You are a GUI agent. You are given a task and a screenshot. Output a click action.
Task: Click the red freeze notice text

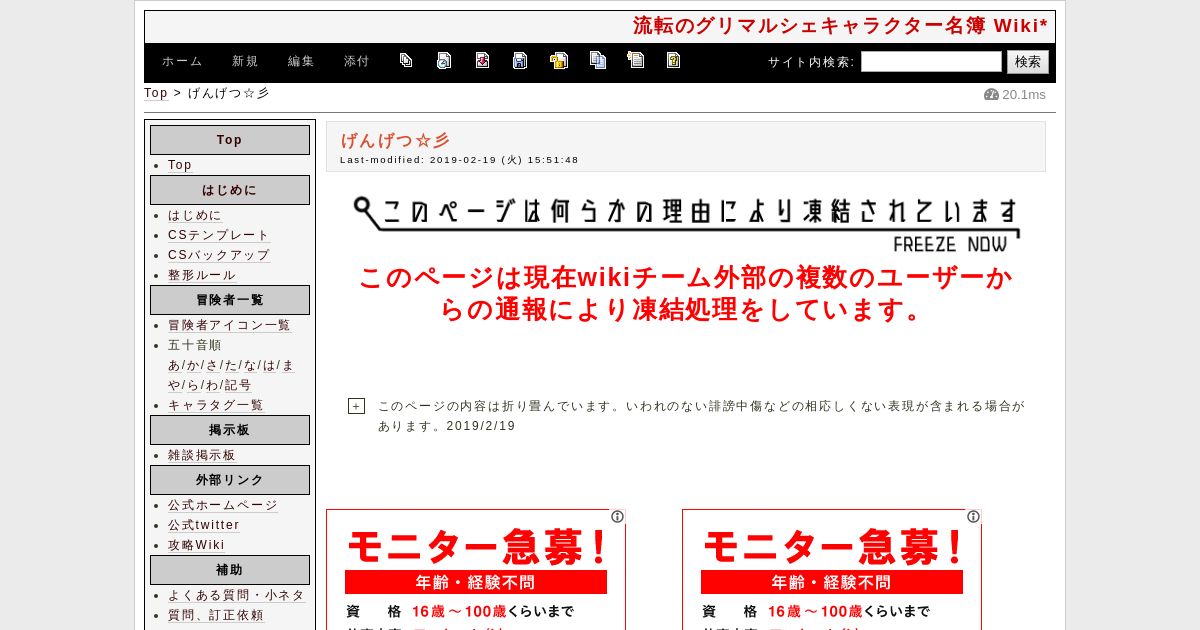point(686,294)
